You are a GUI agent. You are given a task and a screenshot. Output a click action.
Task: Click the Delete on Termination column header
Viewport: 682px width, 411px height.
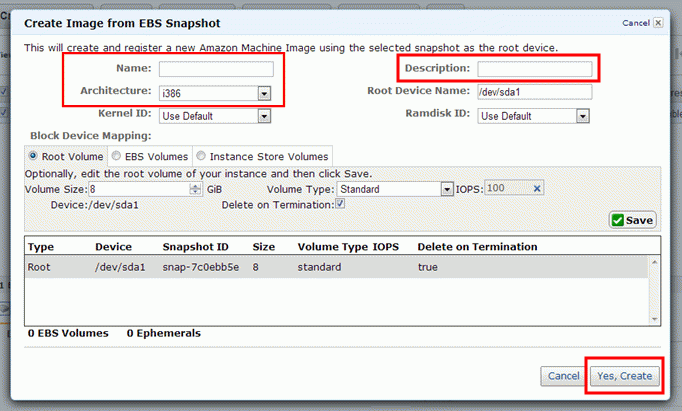[477, 247]
